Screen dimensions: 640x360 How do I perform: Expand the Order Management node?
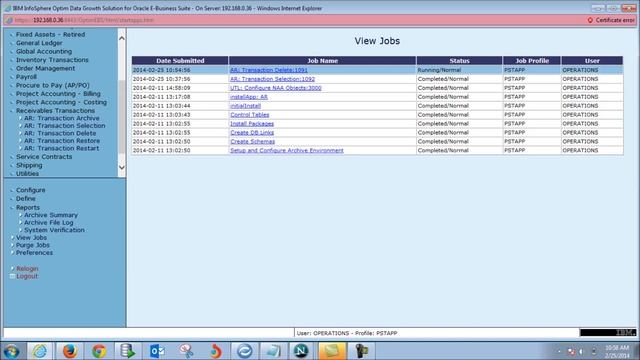(x=45, y=69)
